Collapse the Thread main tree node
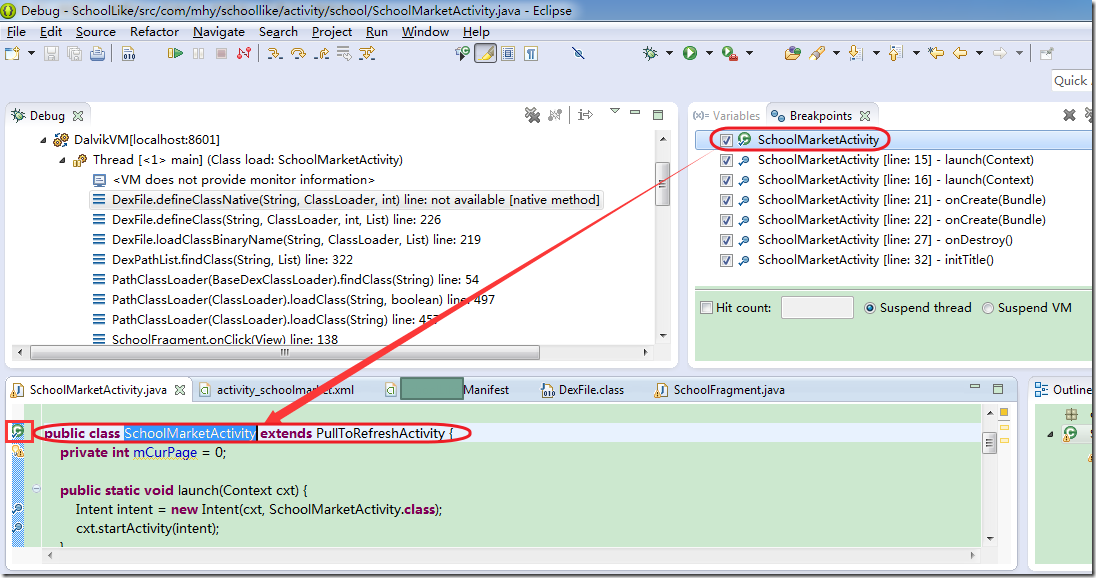This screenshot has height=578, width=1096. (x=62, y=160)
